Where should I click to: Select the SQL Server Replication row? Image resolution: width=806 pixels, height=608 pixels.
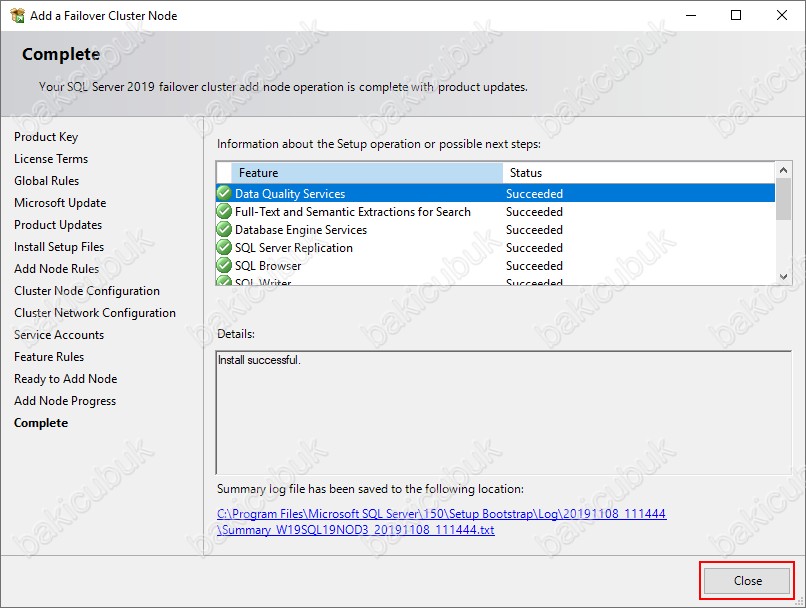496,247
